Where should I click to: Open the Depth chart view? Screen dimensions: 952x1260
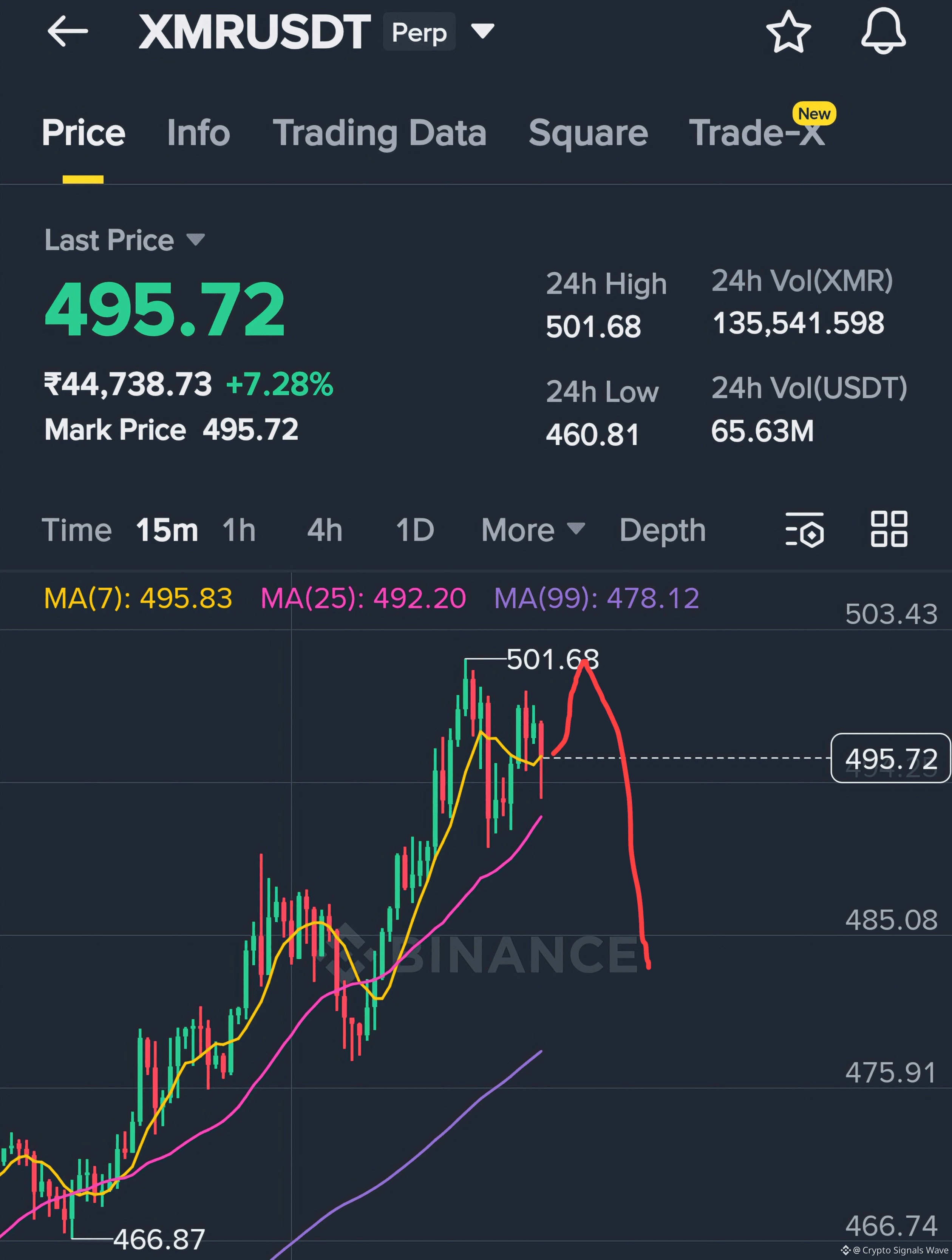pos(662,530)
